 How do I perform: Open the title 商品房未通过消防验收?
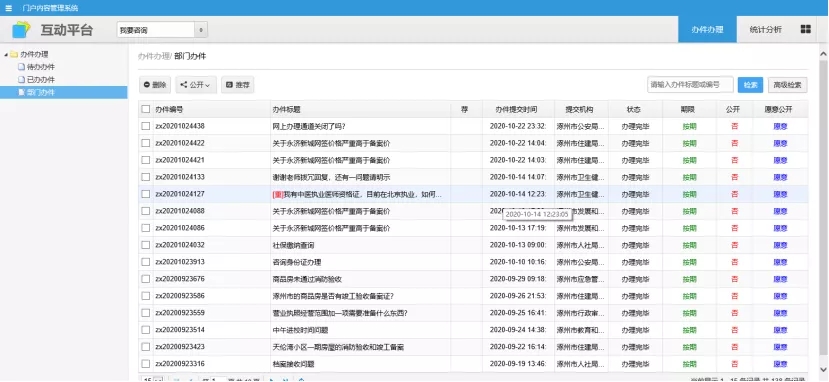(x=308, y=279)
